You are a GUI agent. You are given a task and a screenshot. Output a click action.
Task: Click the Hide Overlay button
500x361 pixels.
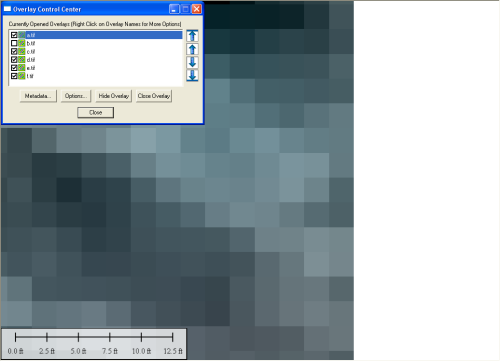[113, 96]
